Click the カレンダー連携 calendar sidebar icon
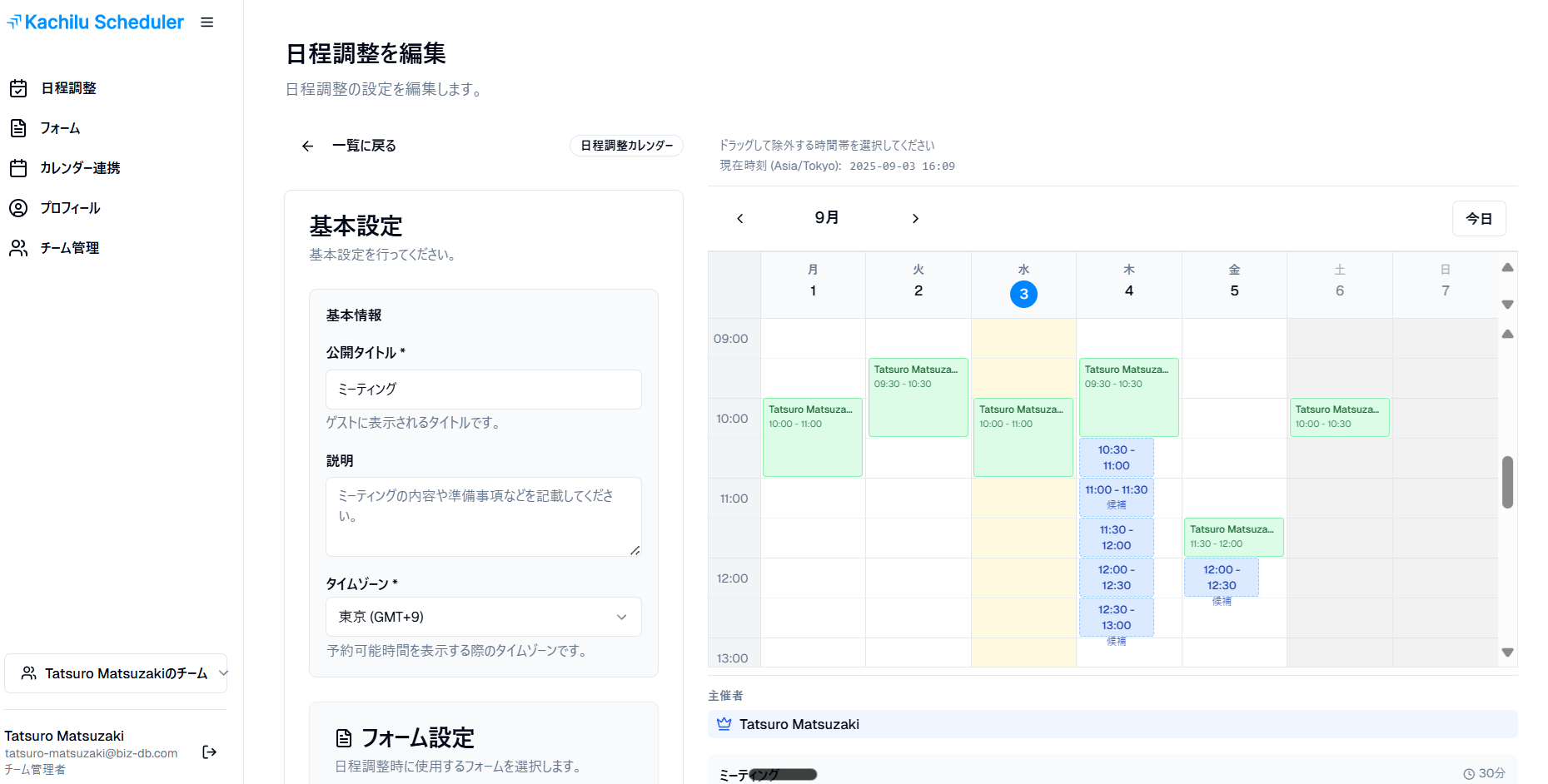This screenshot has height=784, width=1548. coord(18,167)
